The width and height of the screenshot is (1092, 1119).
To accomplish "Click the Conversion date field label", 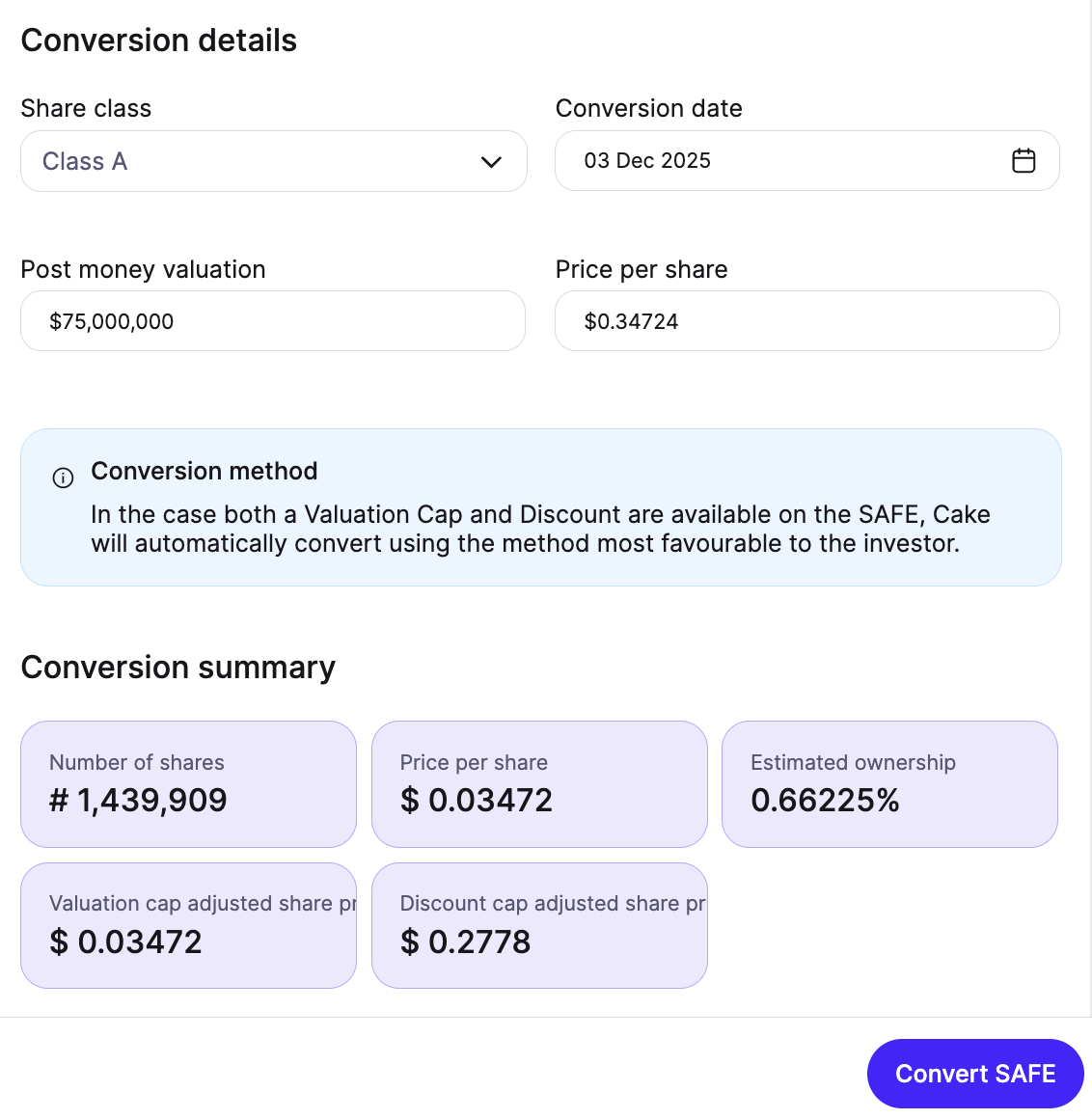I will [x=648, y=108].
